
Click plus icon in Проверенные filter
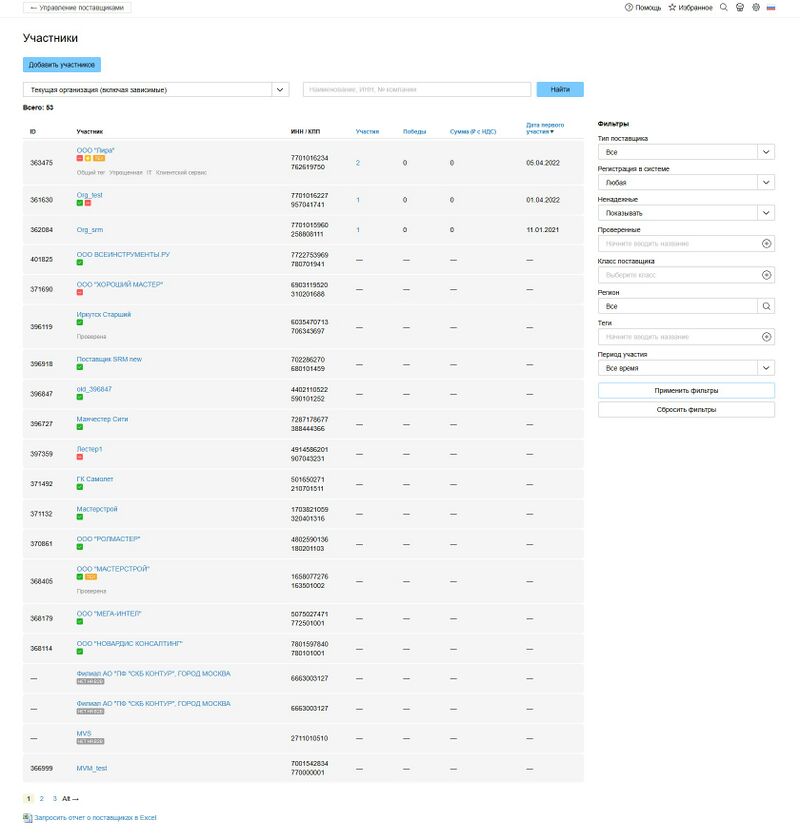(766, 243)
